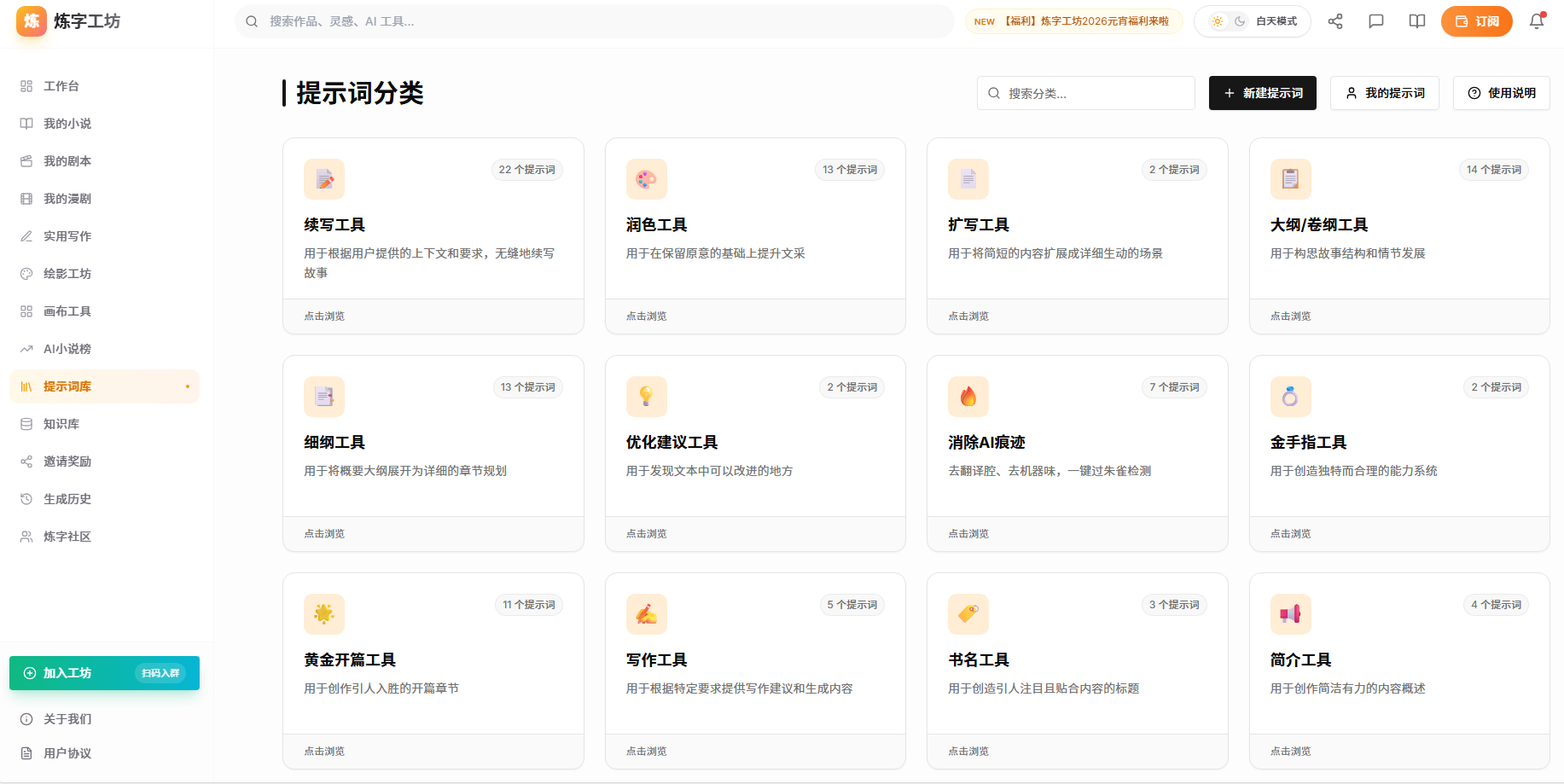The height and width of the screenshot is (784, 1564).
Task: Open the chat/message icon at top
Action: click(1376, 21)
